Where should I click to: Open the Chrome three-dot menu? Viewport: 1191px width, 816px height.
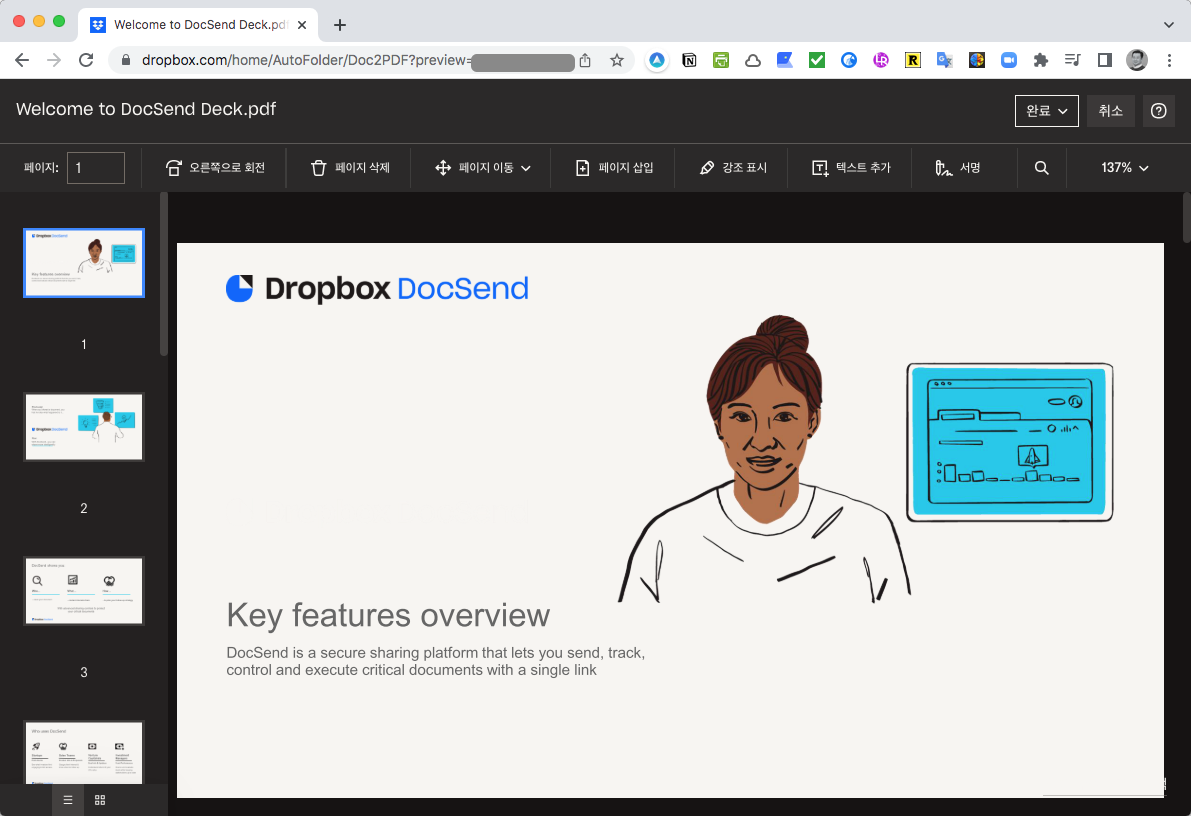pos(1169,60)
